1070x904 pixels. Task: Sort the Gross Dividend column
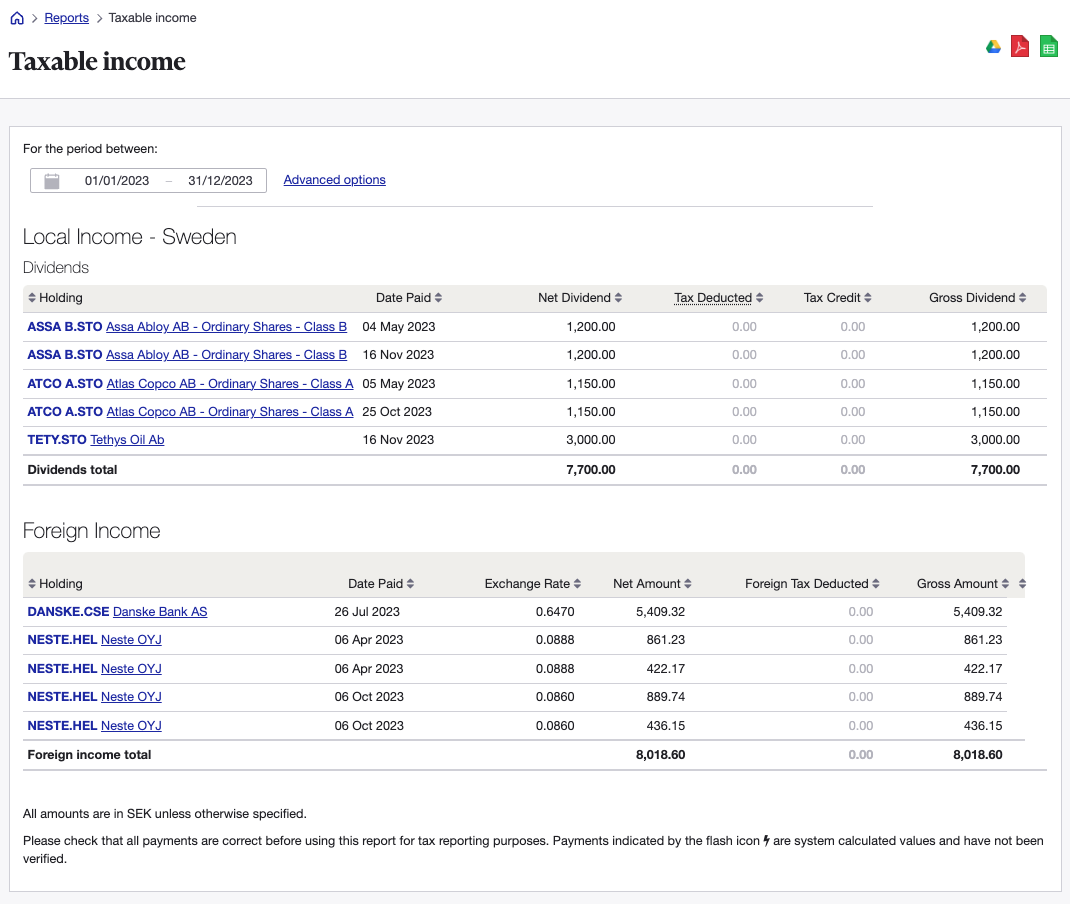click(1021, 297)
